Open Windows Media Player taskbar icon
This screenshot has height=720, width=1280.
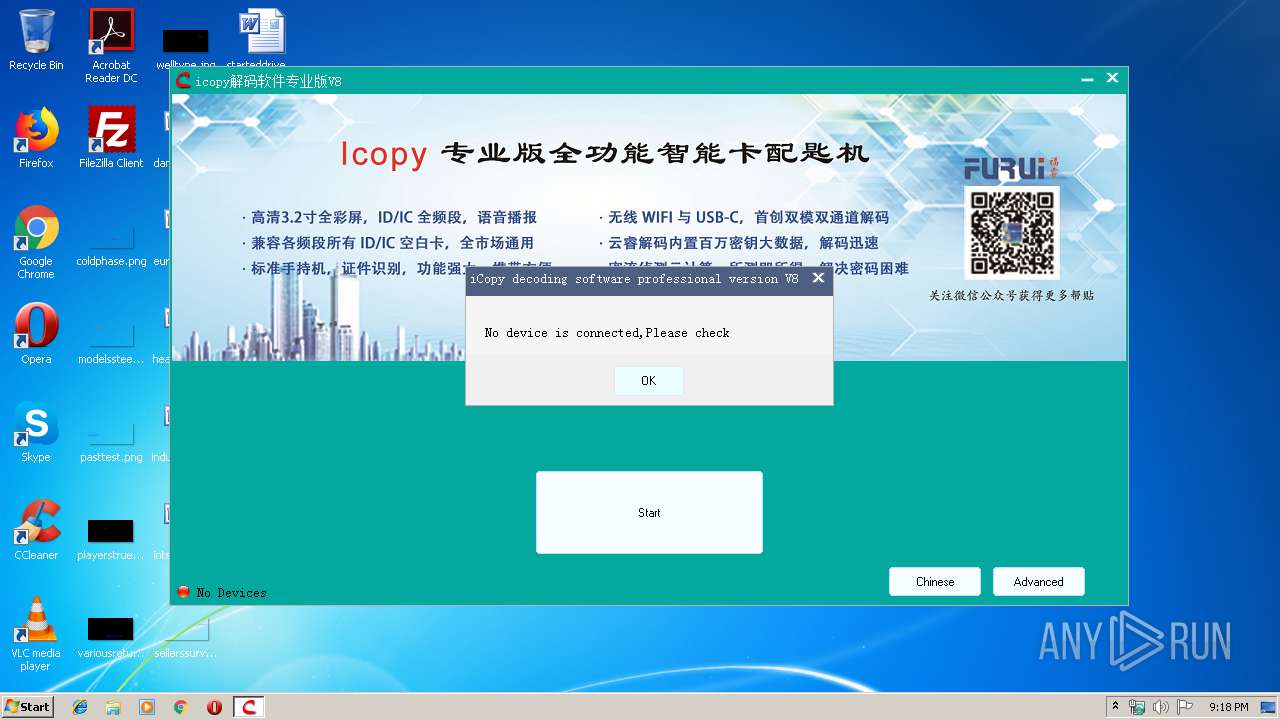tap(147, 707)
